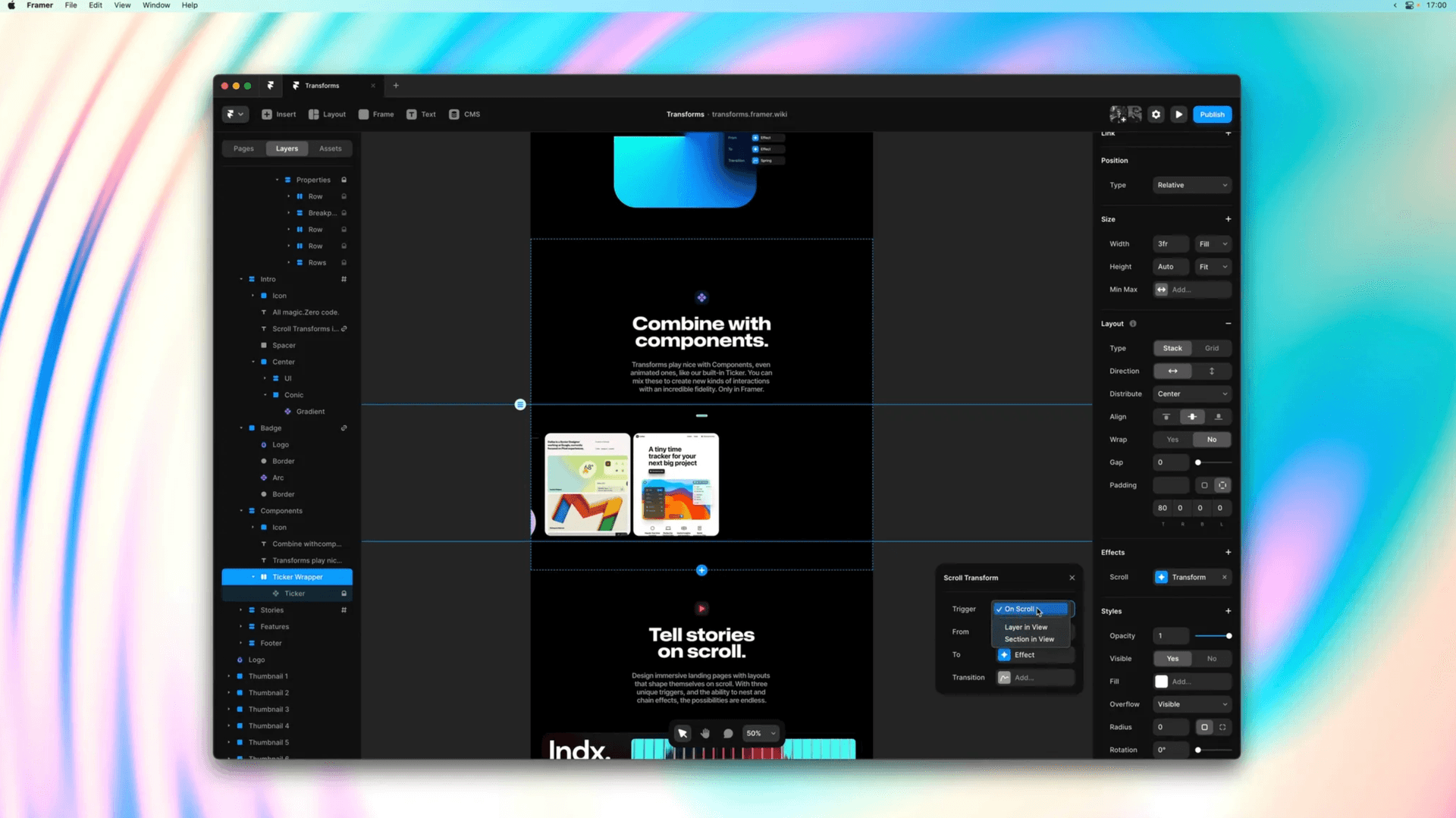
Task: Open Width Fill dropdown
Action: coord(1213,244)
